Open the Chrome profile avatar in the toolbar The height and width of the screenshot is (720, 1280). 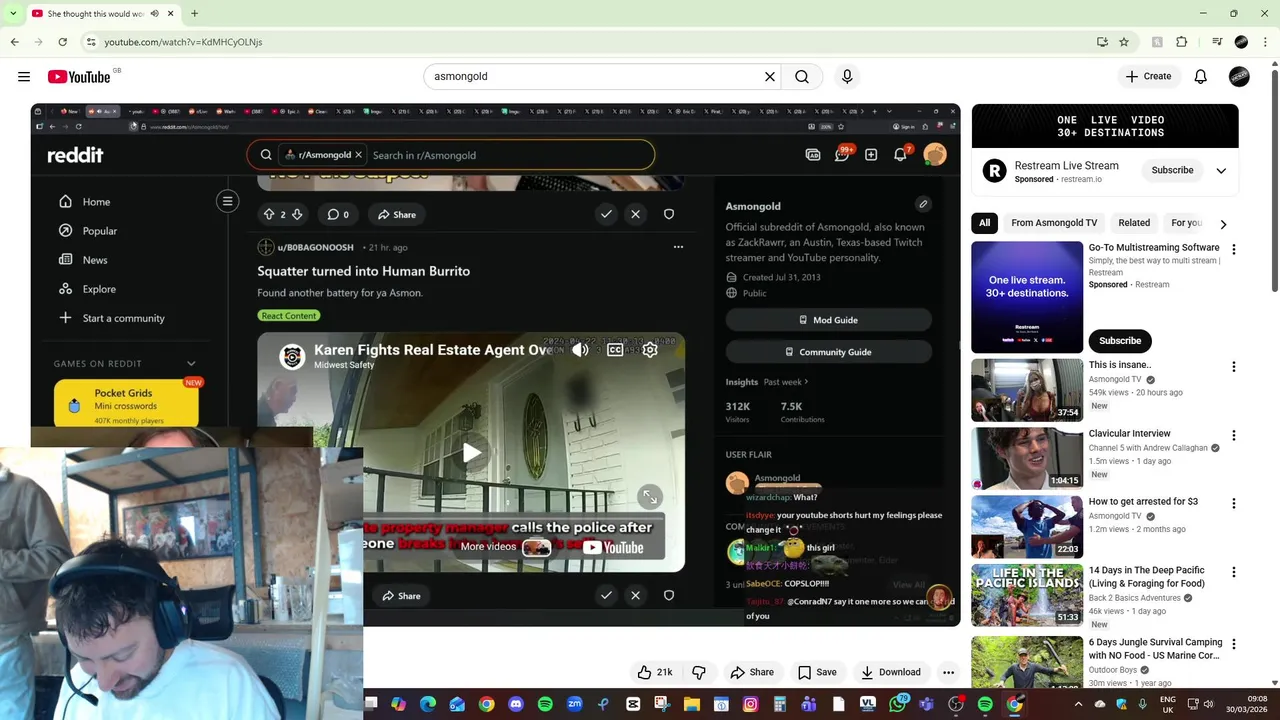point(1241,42)
